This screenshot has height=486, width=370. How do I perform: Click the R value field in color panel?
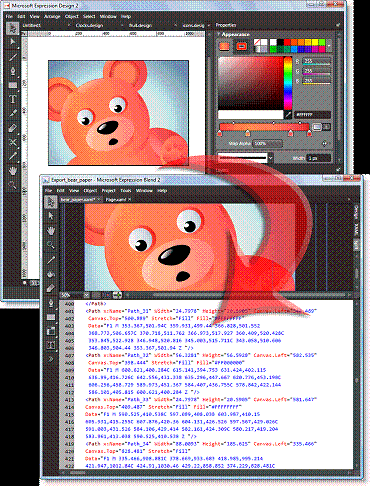click(317, 61)
